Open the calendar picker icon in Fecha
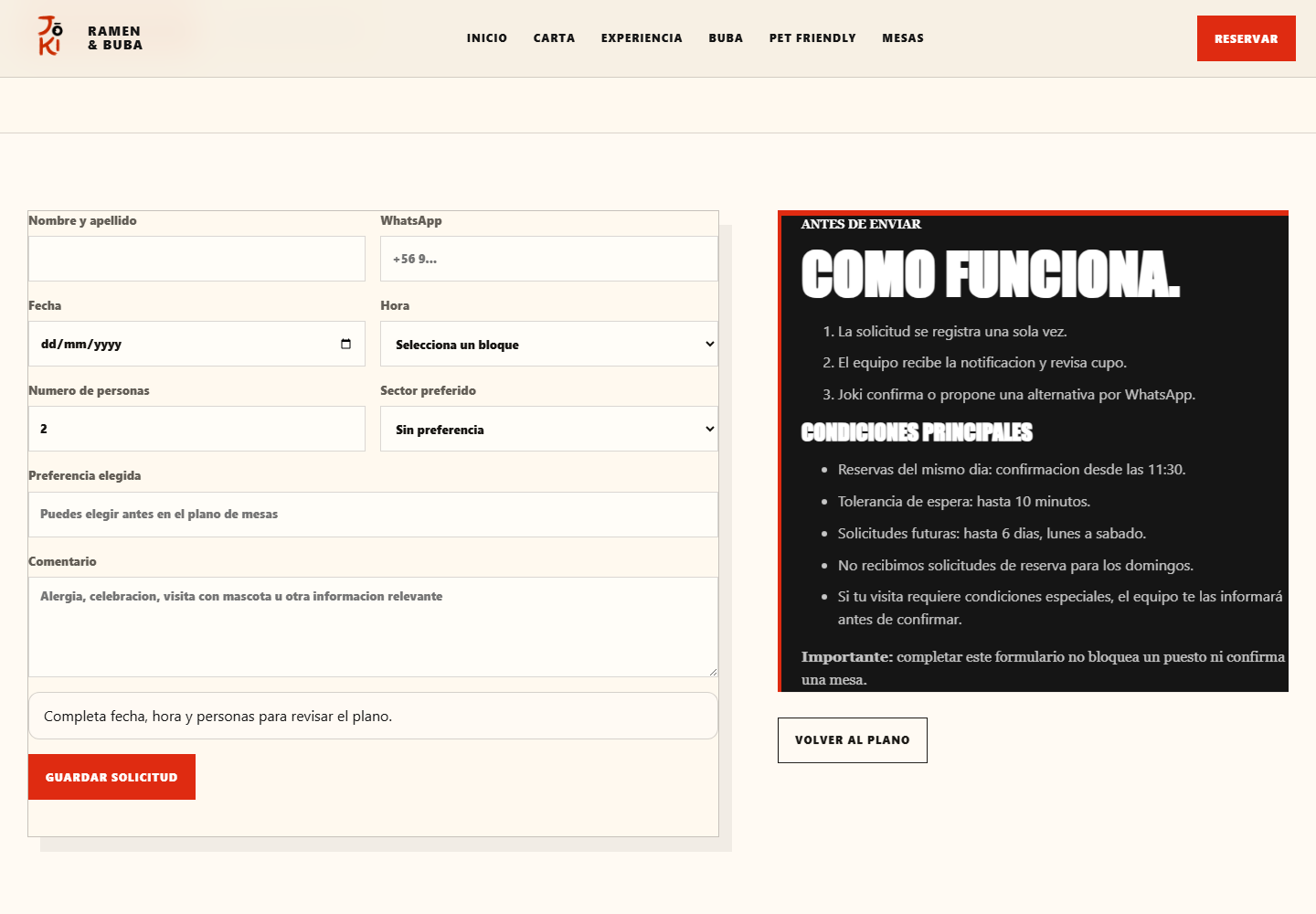The width and height of the screenshot is (1316, 914). (x=345, y=344)
